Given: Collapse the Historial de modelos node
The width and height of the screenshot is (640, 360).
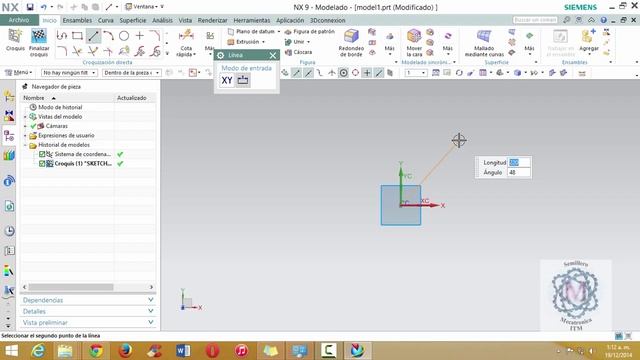Looking at the screenshot, I should tap(25, 145).
